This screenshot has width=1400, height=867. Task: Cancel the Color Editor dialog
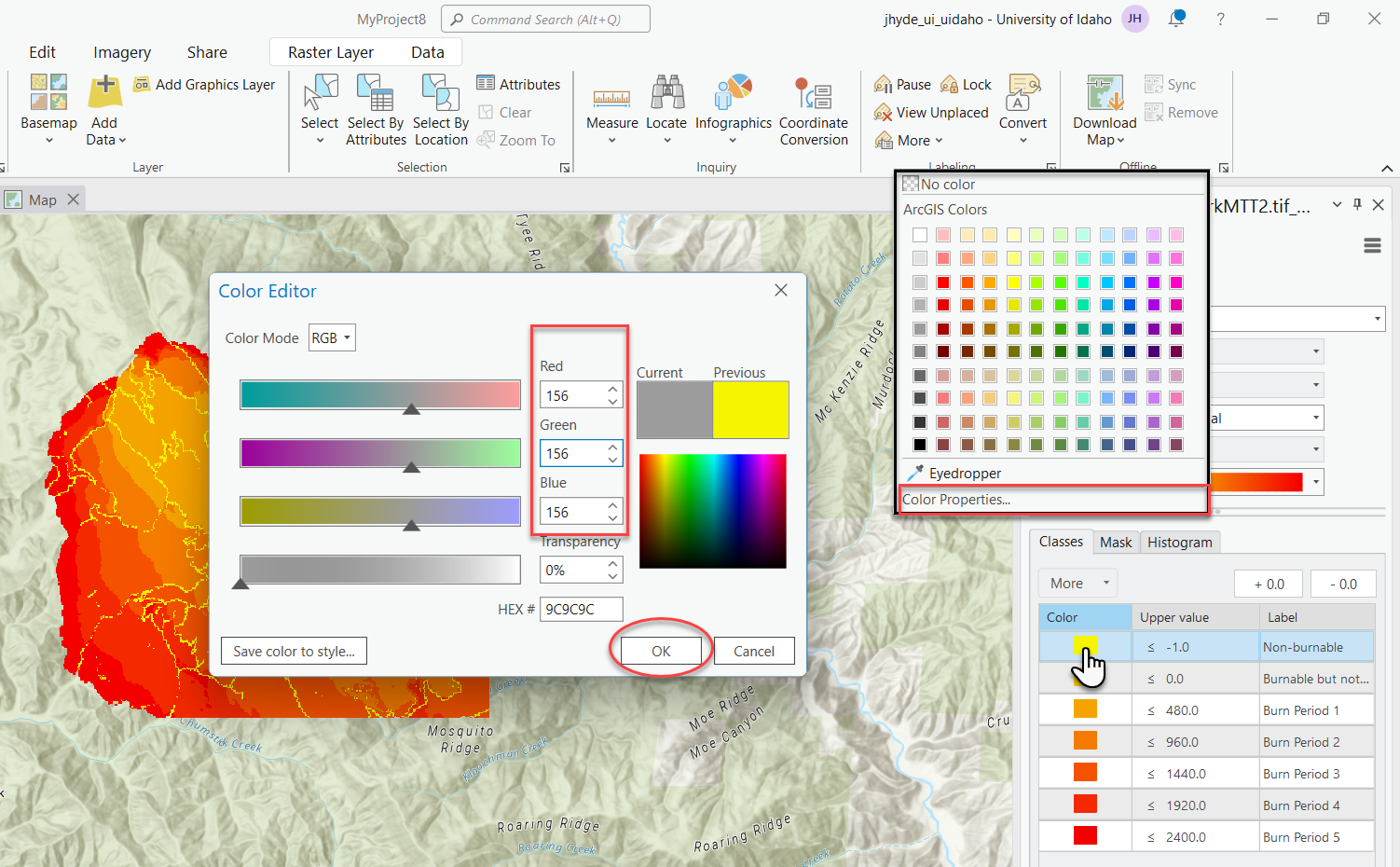point(754,651)
